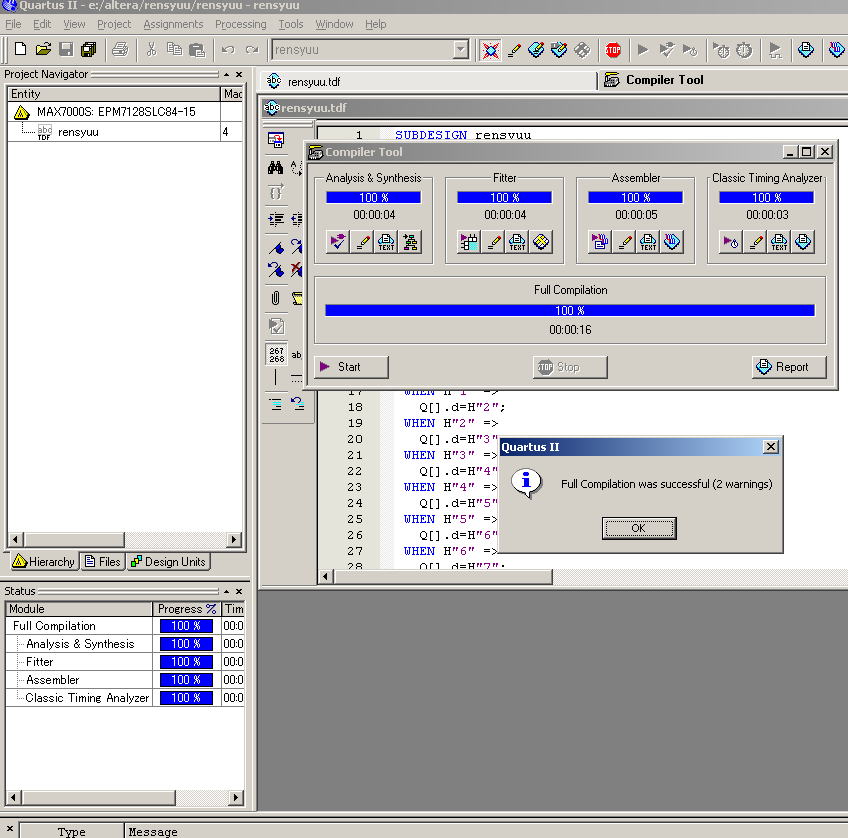Screen dimensions: 848x838
Task: Click the binoculars Find icon in editor sidebar
Action: [275, 168]
